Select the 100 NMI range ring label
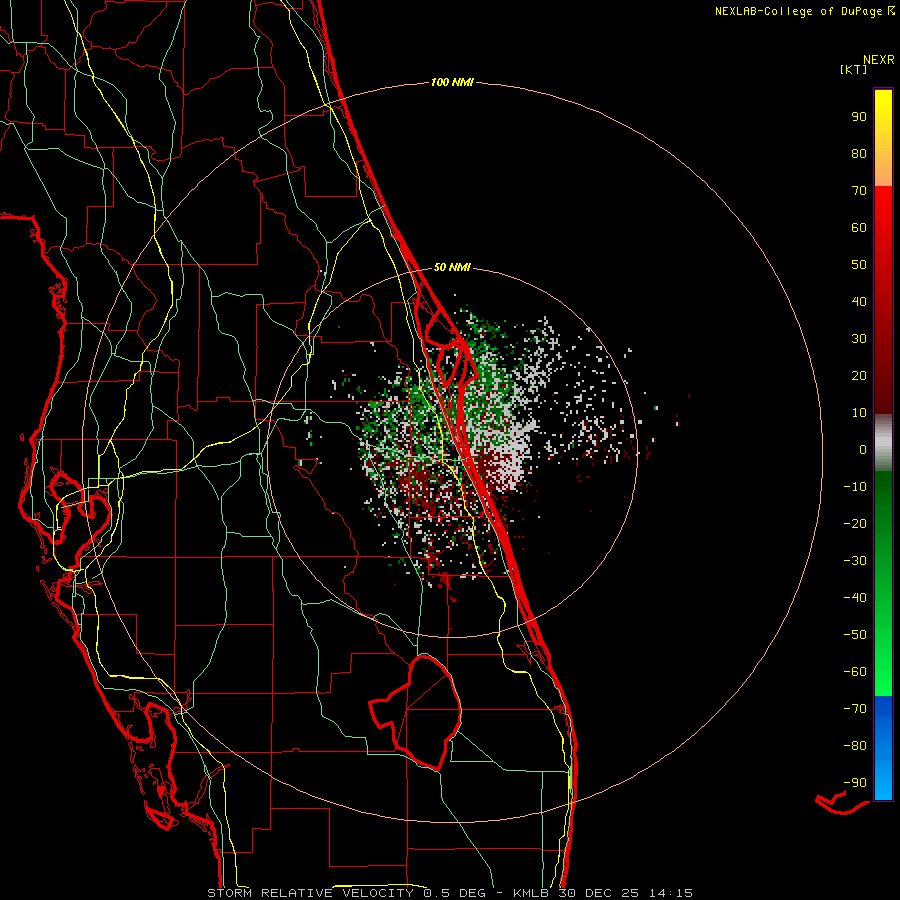This screenshot has width=900, height=900. click(x=452, y=82)
